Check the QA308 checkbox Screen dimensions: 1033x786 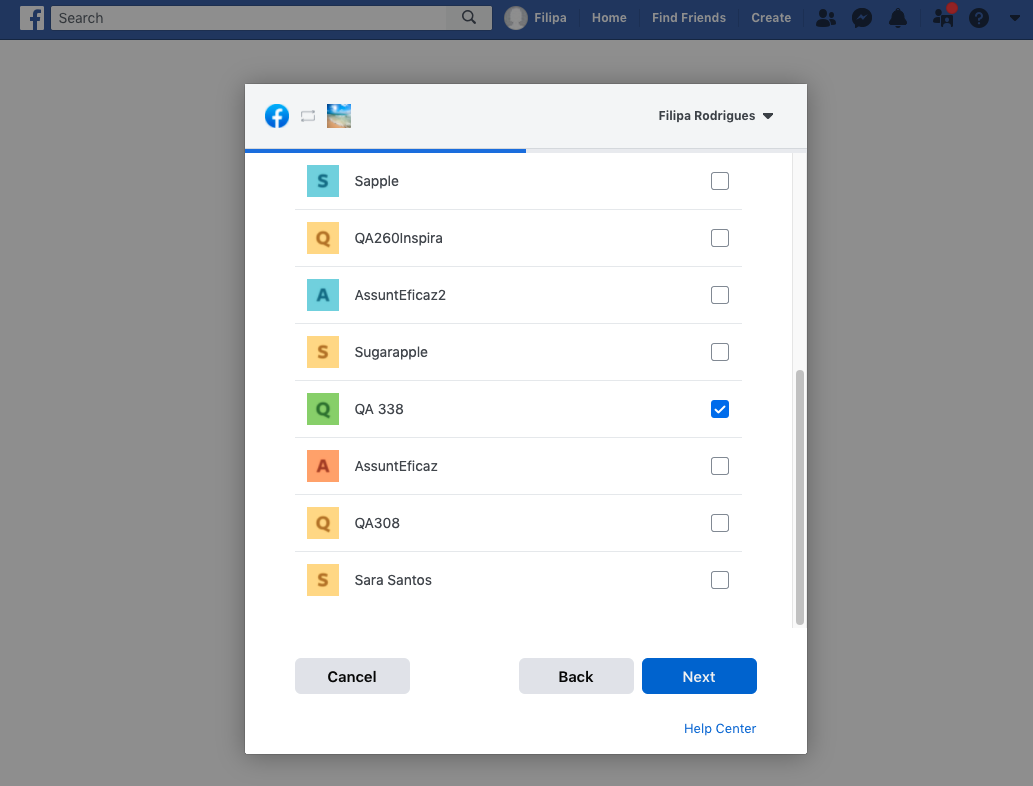tap(720, 523)
